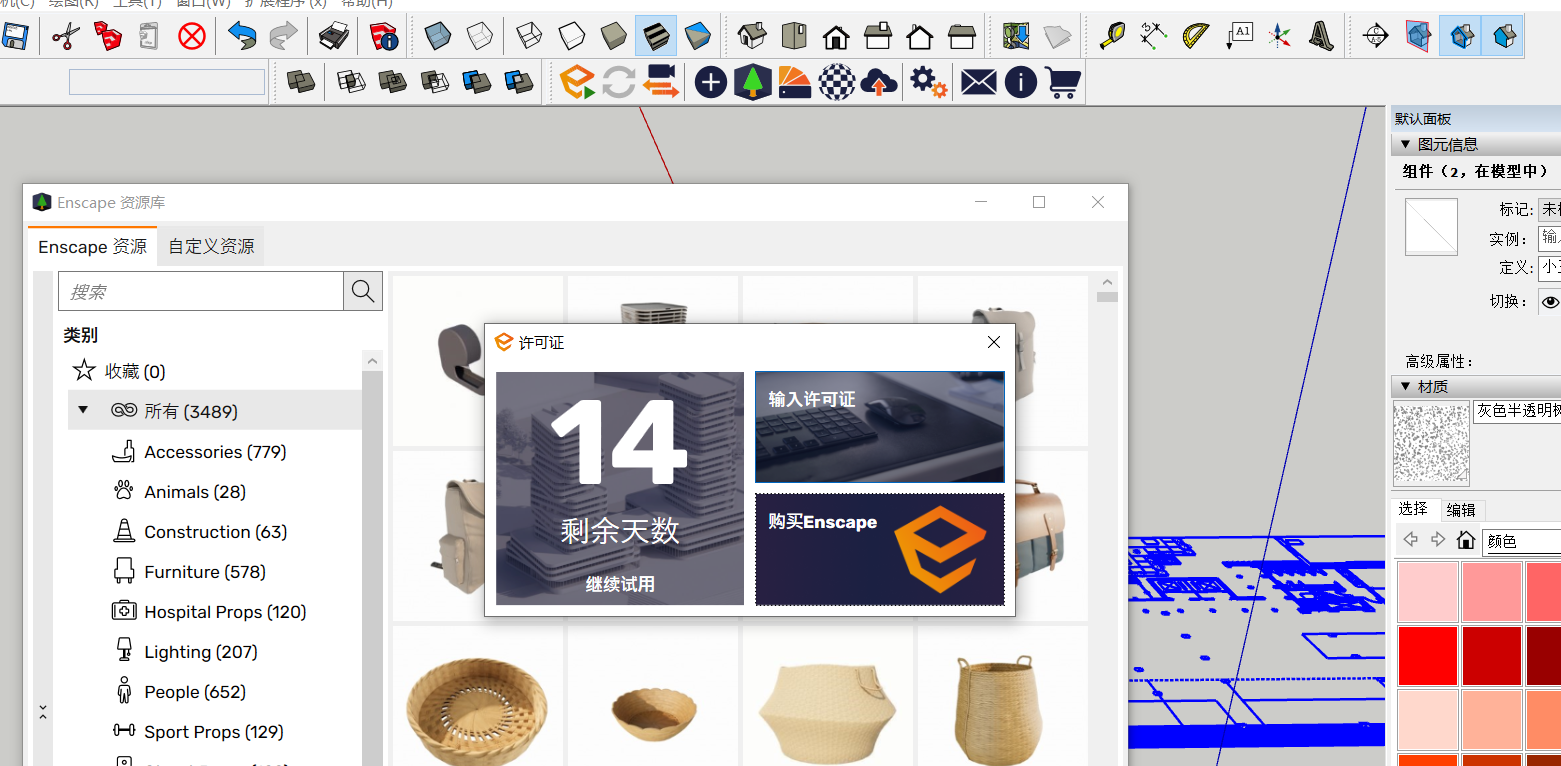This screenshot has height=766, width=1561.
Task: Open the Enscape Material Editor checkered sphere
Action: pos(836,82)
